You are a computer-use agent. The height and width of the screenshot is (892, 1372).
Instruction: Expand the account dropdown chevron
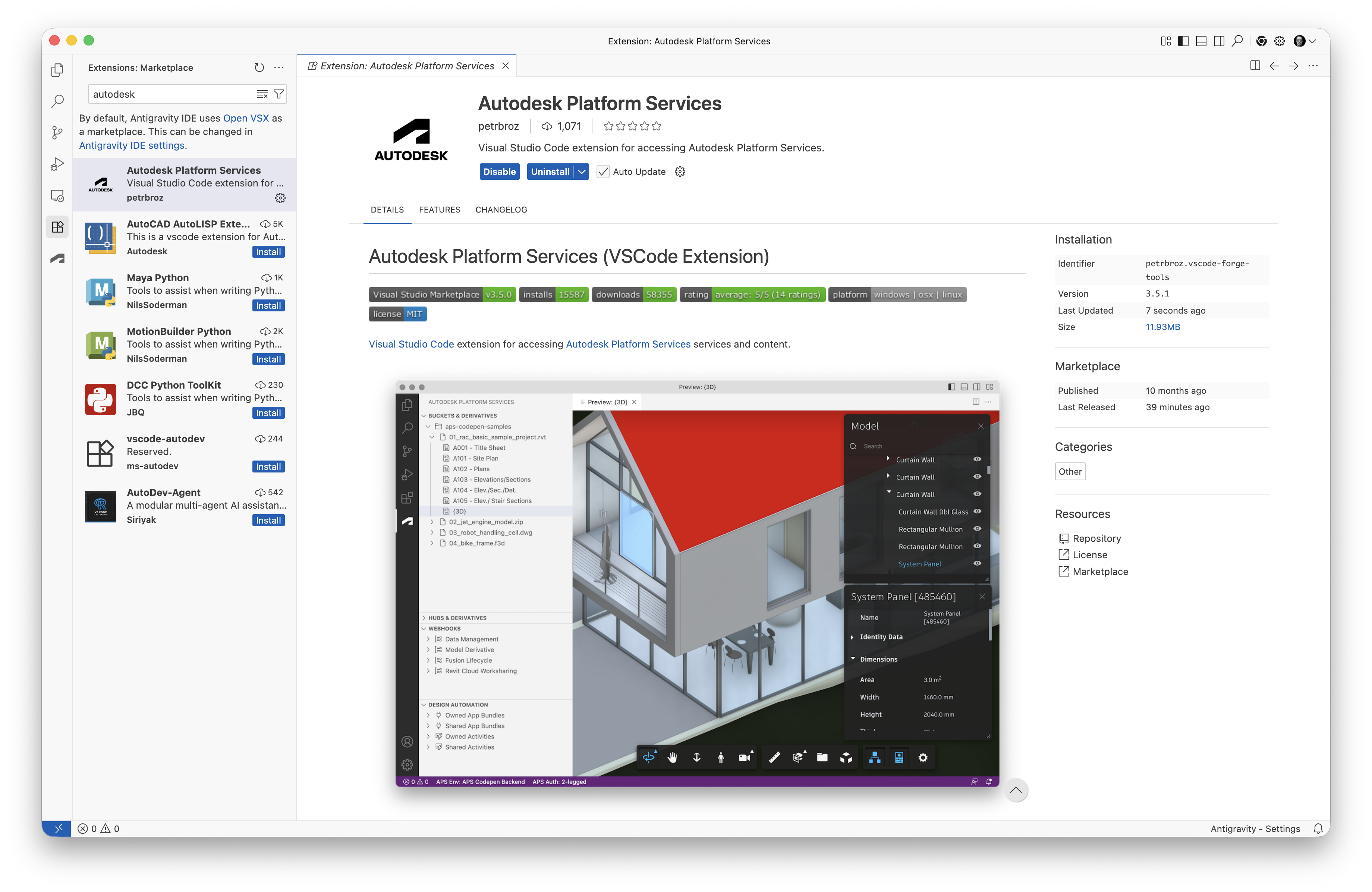tap(1313, 41)
